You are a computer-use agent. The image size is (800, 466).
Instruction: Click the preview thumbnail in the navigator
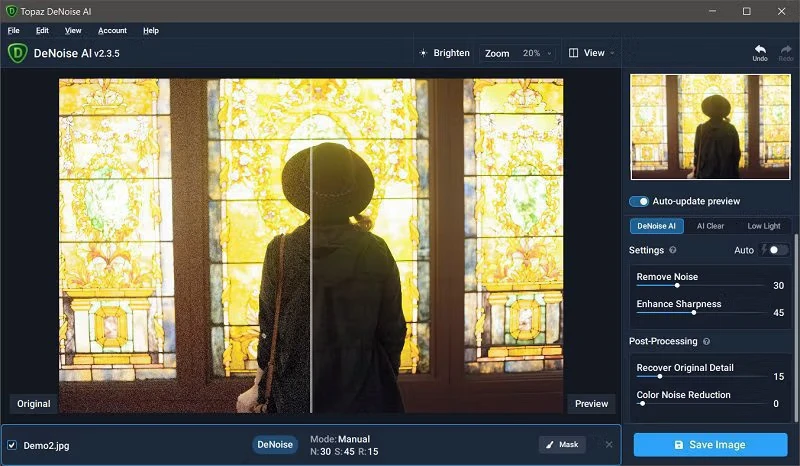pyautogui.click(x=710, y=126)
